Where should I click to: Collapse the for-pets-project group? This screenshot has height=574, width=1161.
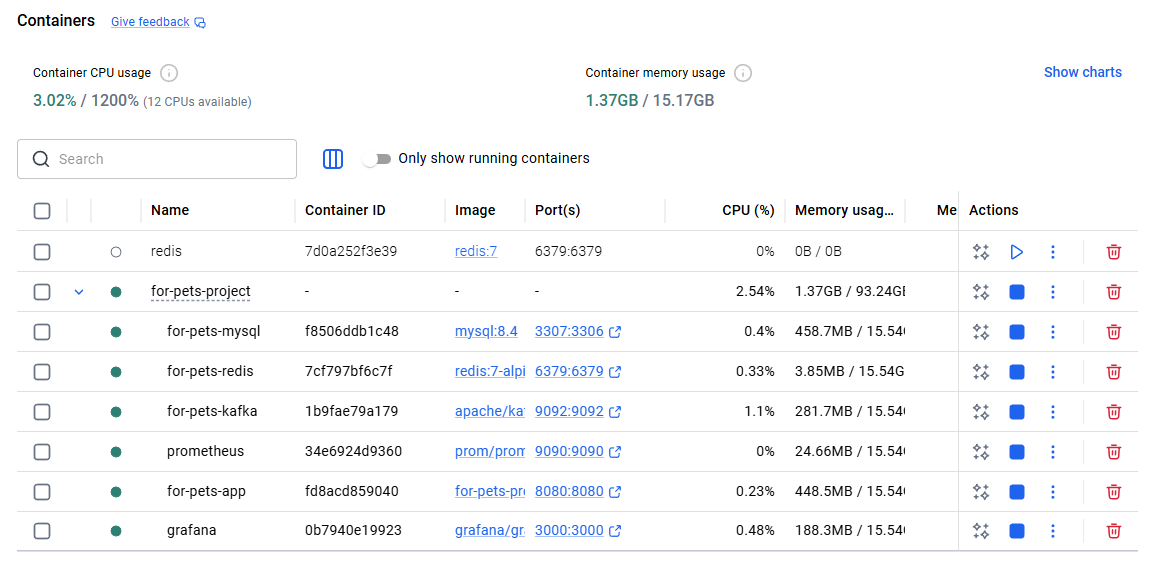point(79,292)
